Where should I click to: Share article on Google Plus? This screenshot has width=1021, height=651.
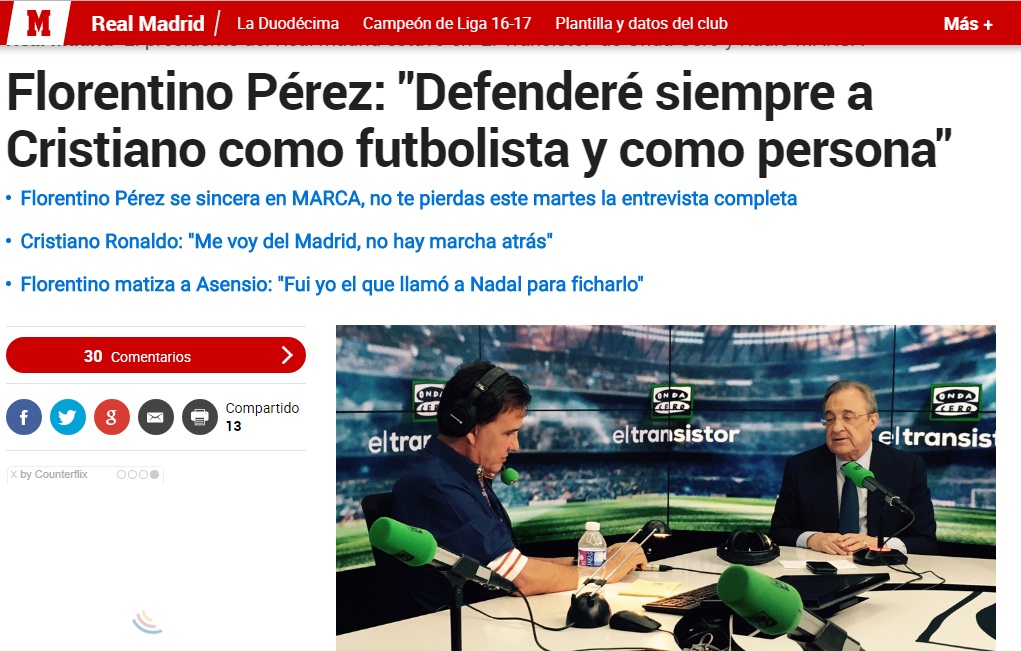pos(112,417)
